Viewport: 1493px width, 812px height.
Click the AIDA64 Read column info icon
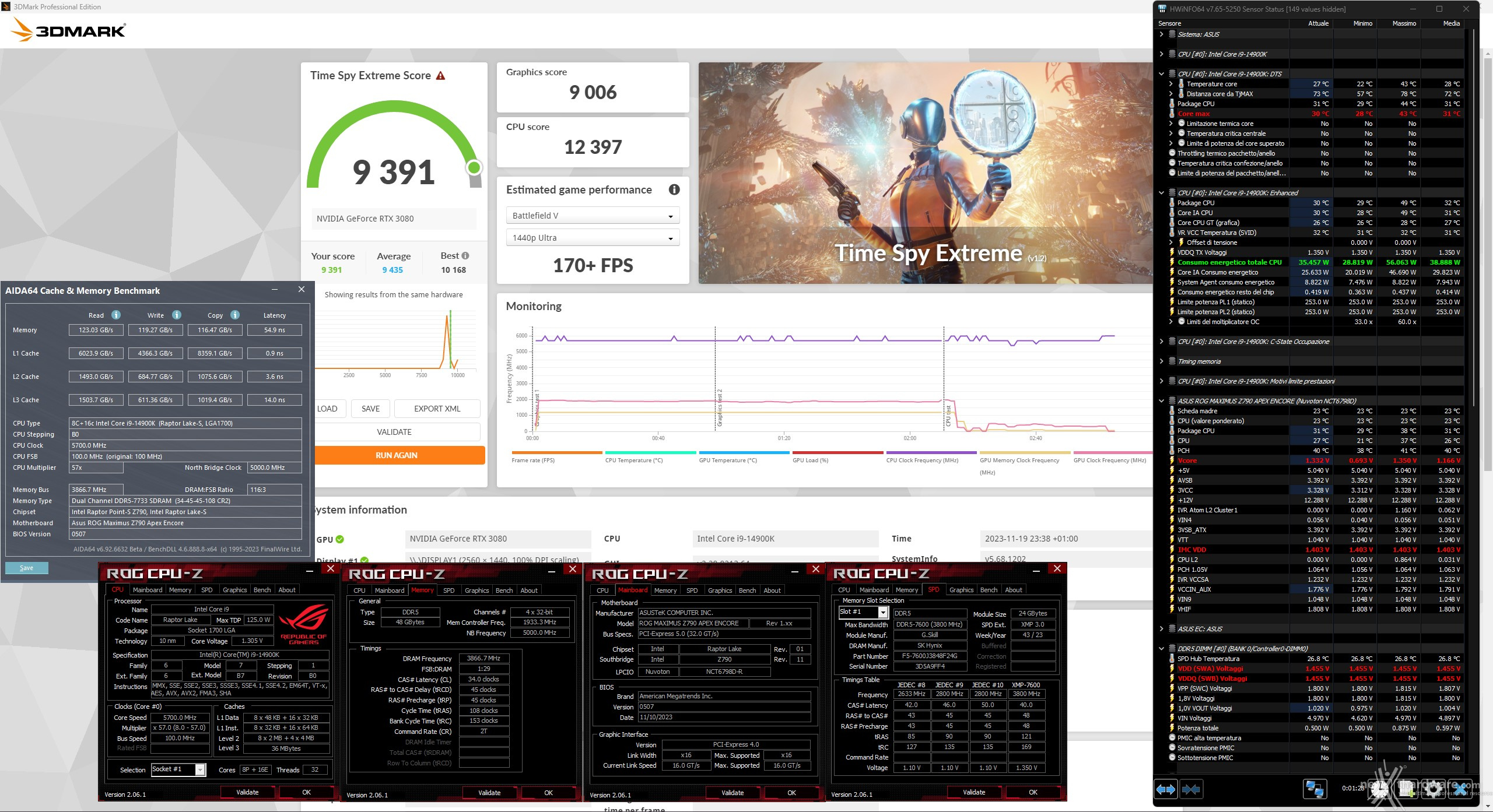[116, 315]
